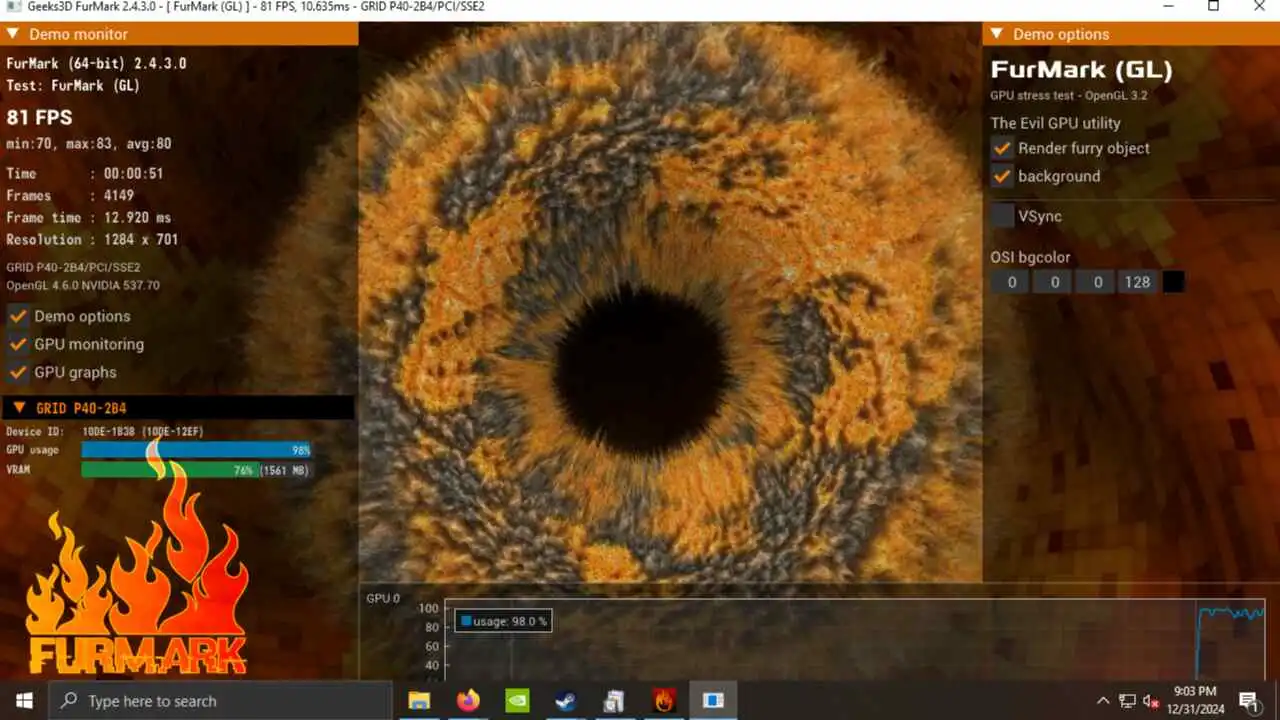Open the notification center icon
The image size is (1280, 720).
pos(1249,701)
